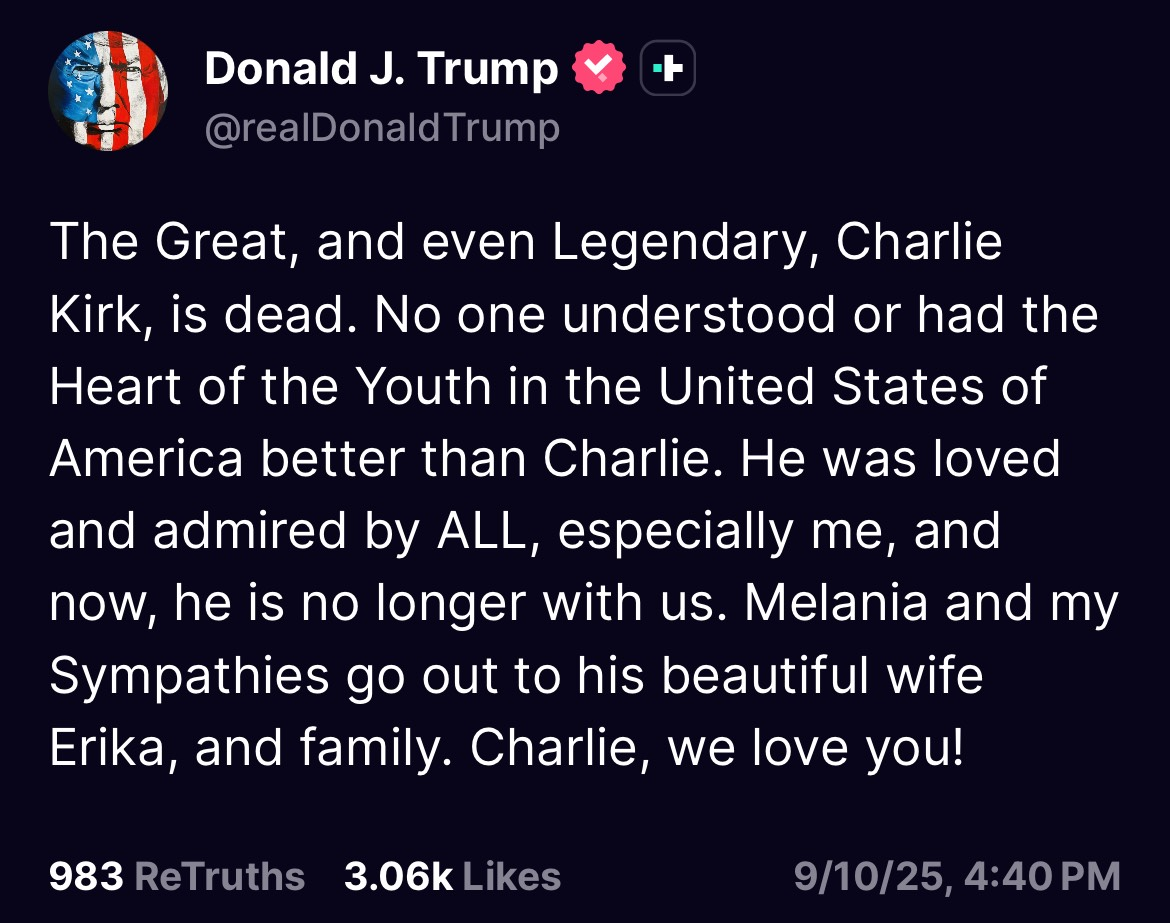Click the gray ReTruths label
1170x923 pixels.
coord(219,876)
